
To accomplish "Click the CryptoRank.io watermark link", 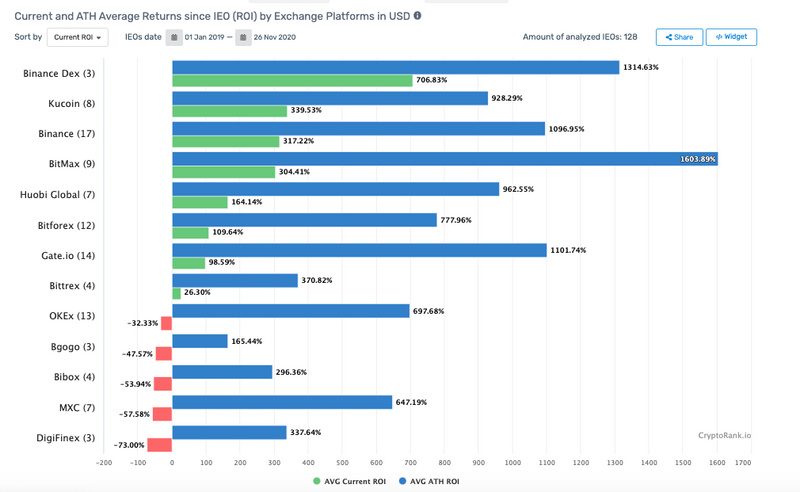I will [724, 435].
